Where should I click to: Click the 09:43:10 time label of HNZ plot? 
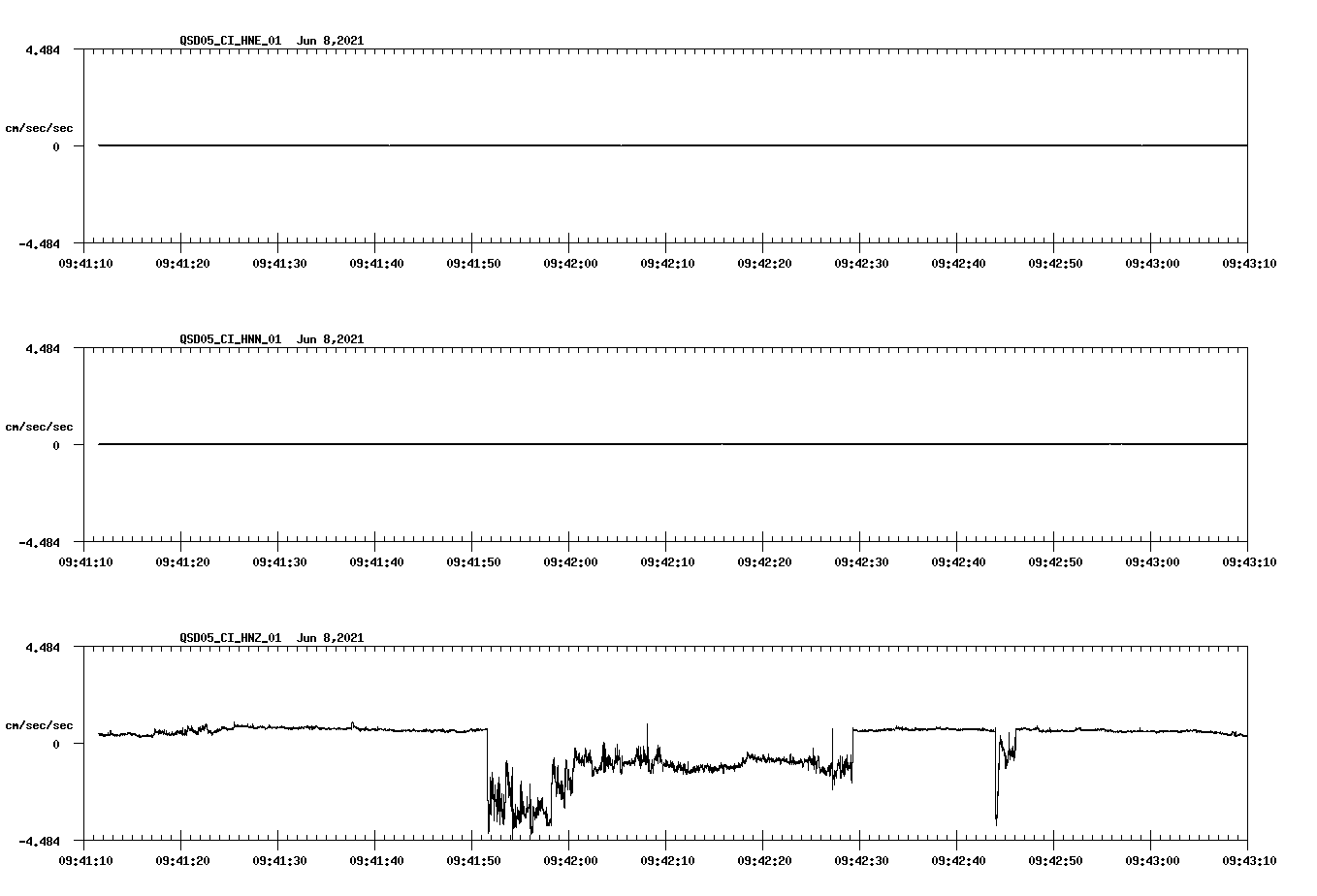[x=1249, y=860]
